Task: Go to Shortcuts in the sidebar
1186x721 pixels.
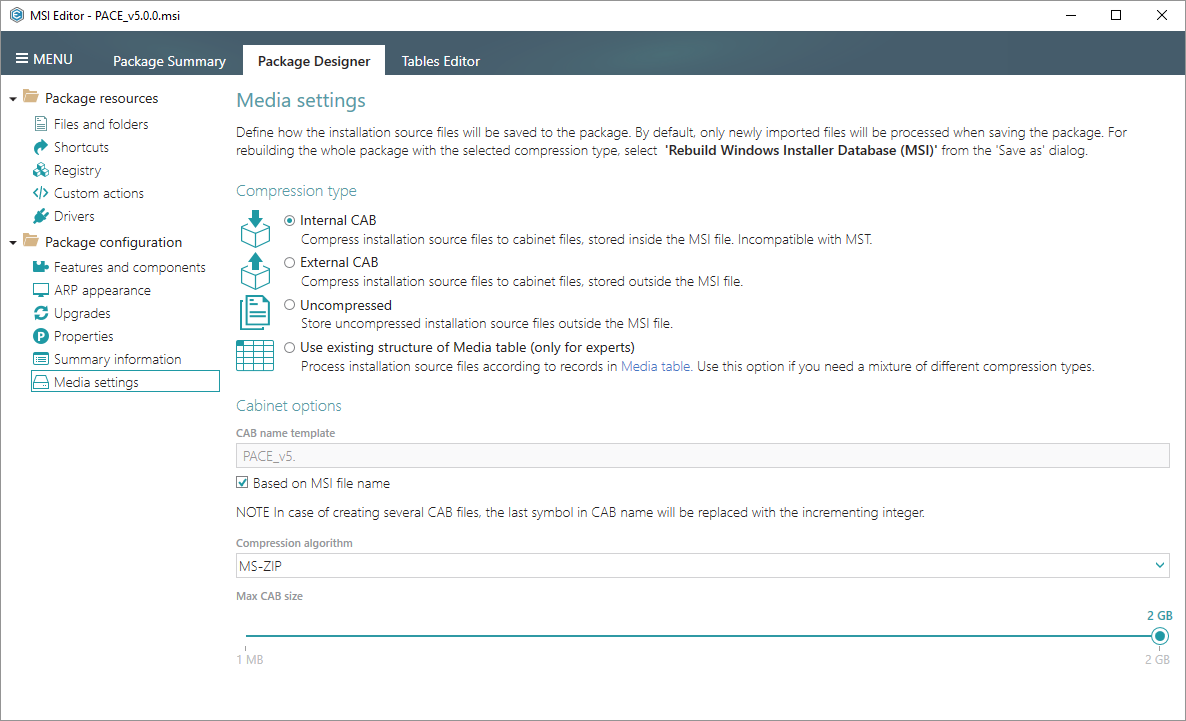Action: tap(81, 147)
